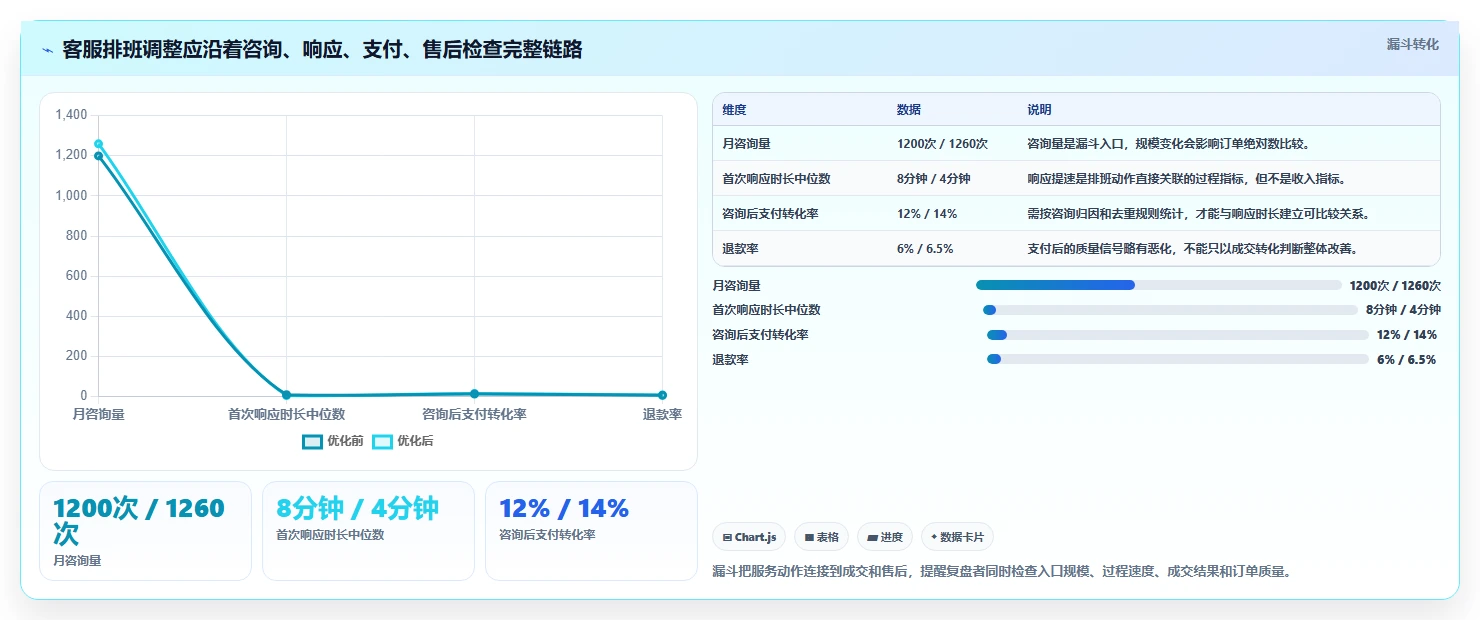Toggle the 优化前 legend series
Image resolution: width=1480 pixels, height=620 pixels.
pos(333,441)
